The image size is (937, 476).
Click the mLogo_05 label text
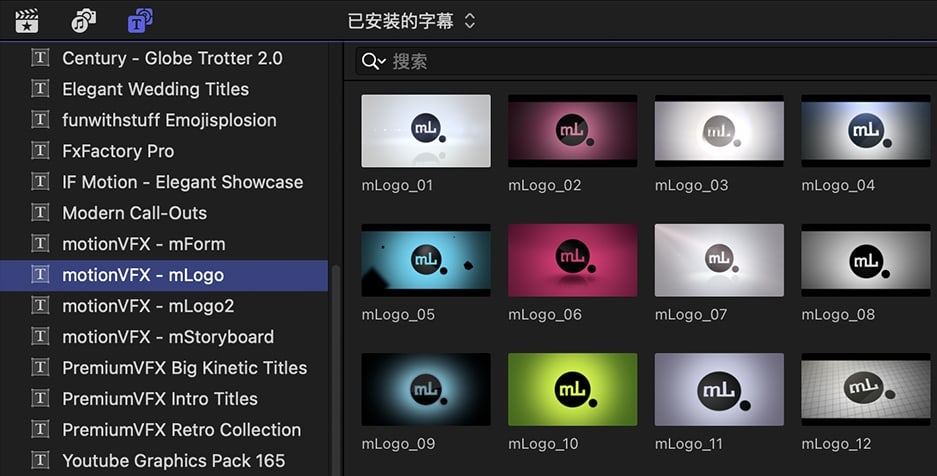pyautogui.click(x=398, y=315)
